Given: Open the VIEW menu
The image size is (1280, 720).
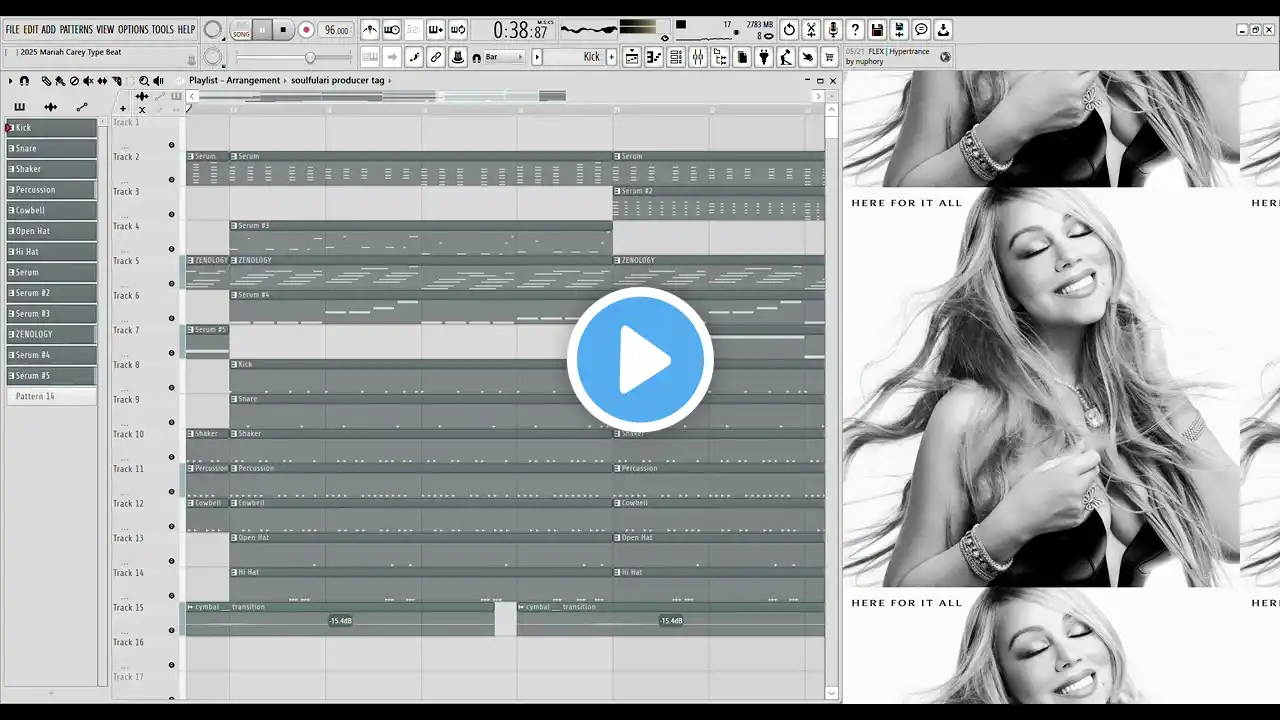Looking at the screenshot, I should 105,30.
